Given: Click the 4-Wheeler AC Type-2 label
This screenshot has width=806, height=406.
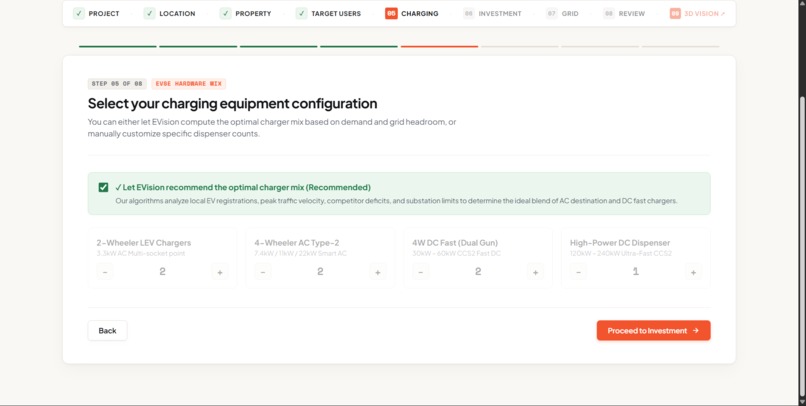Looking at the screenshot, I should (x=297, y=243).
